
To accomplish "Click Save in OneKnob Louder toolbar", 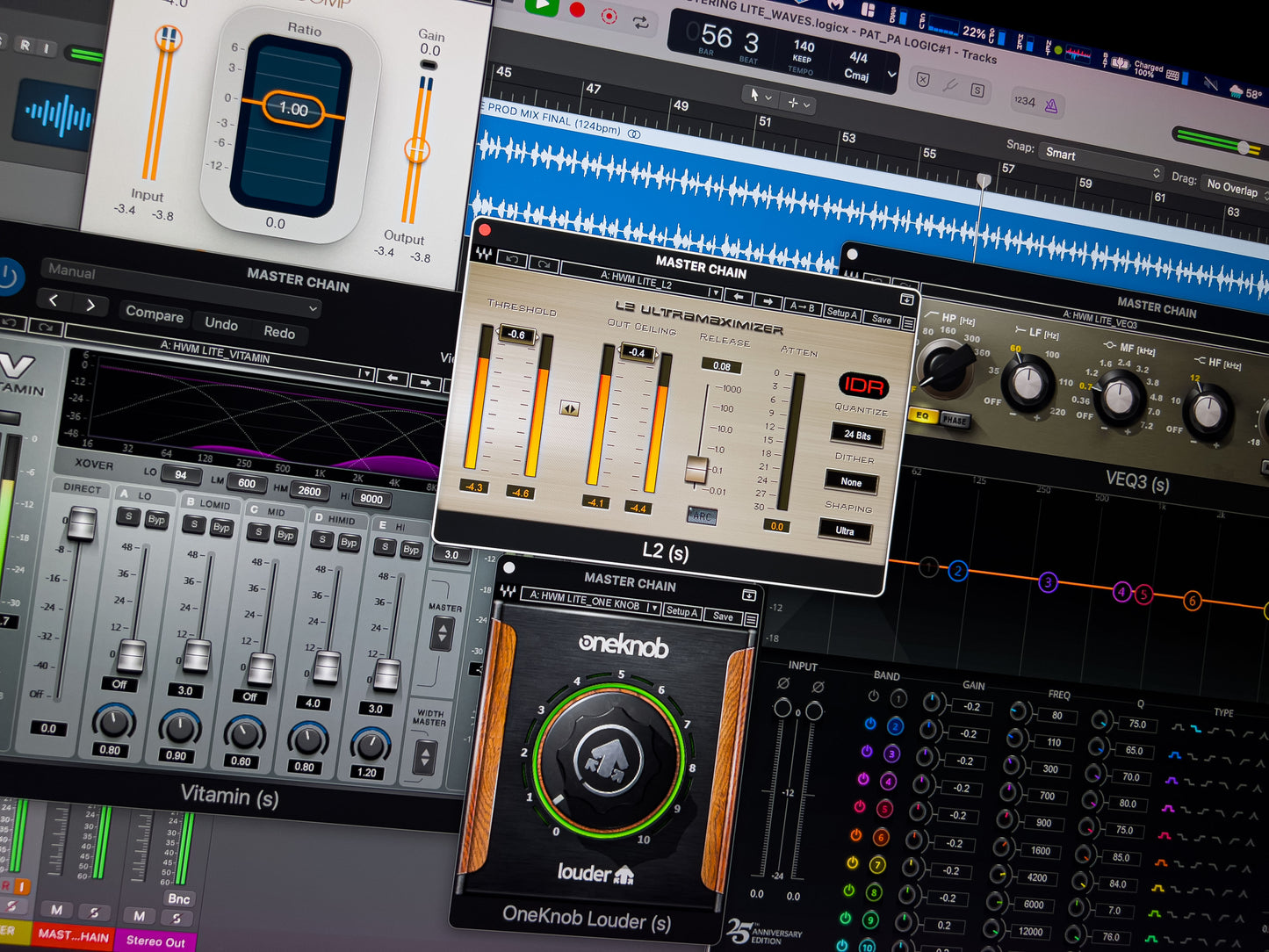I will [x=723, y=617].
